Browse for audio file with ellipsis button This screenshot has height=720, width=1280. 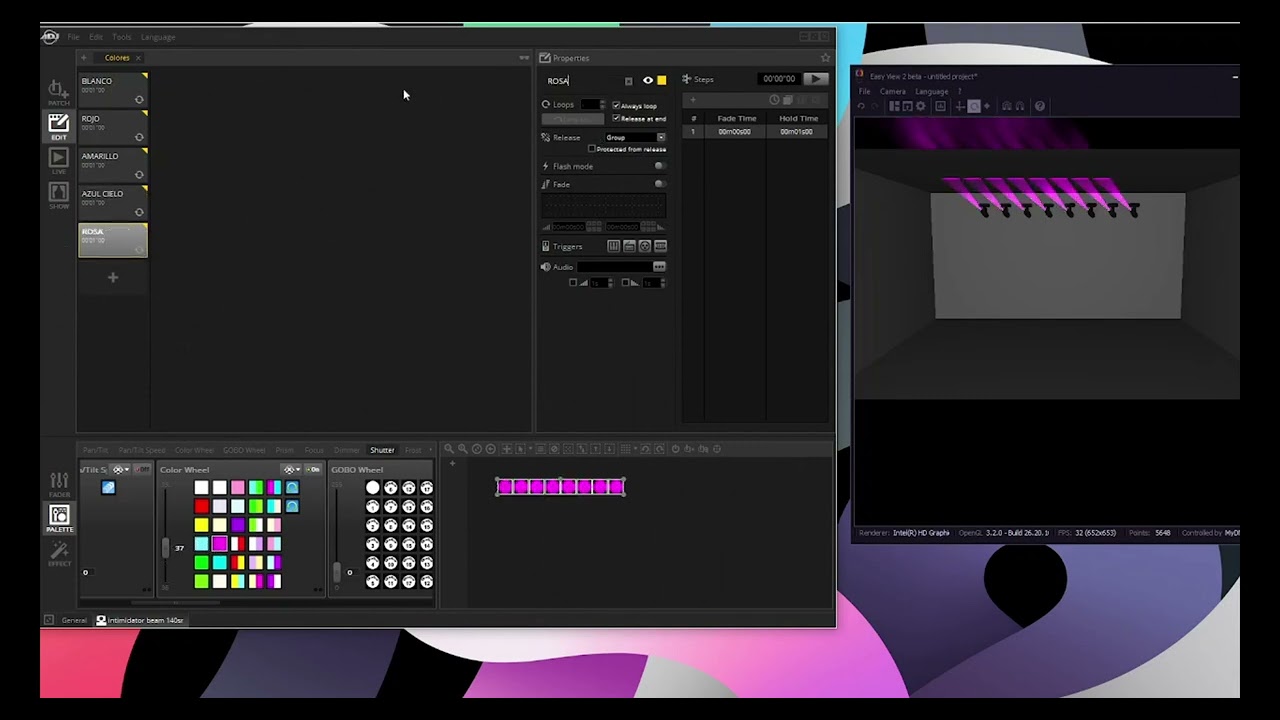click(x=659, y=267)
